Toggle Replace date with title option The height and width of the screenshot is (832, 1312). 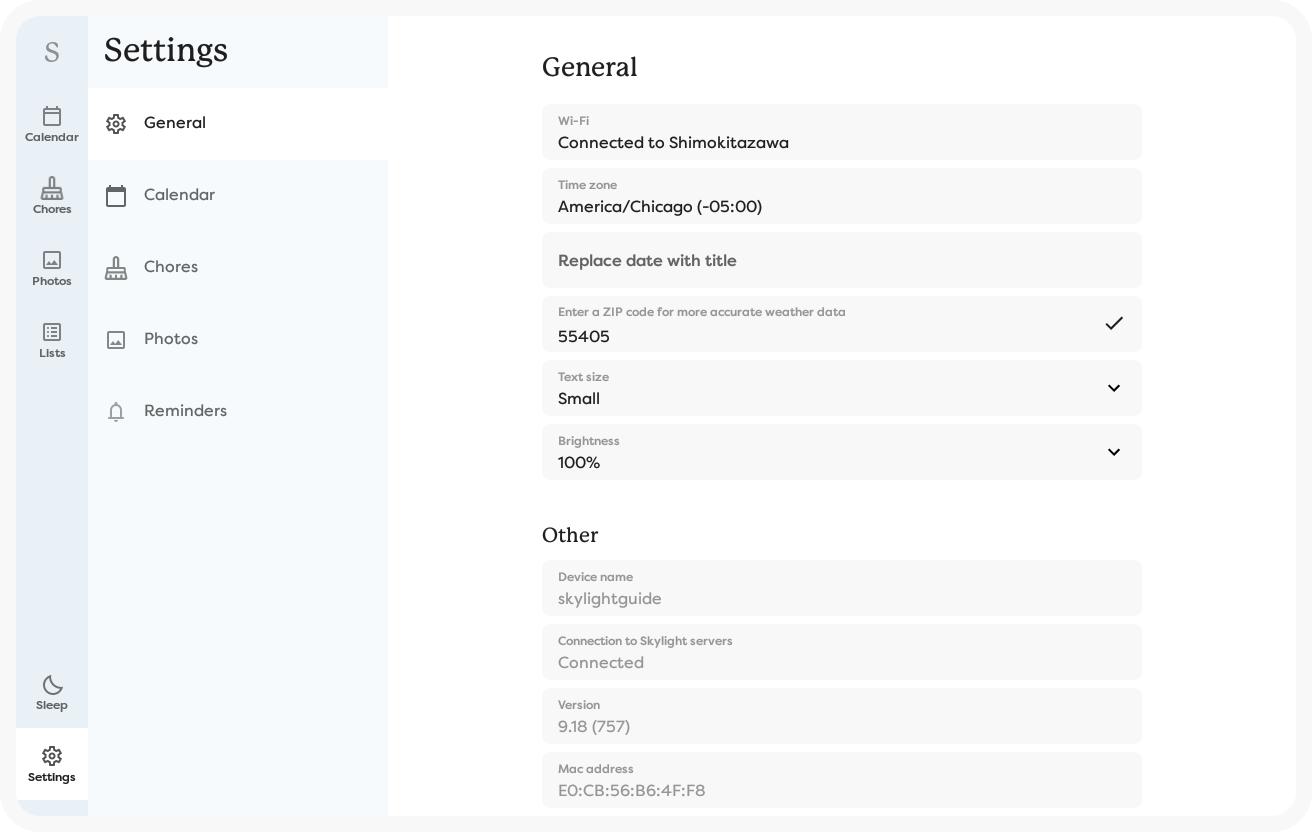click(x=841, y=260)
